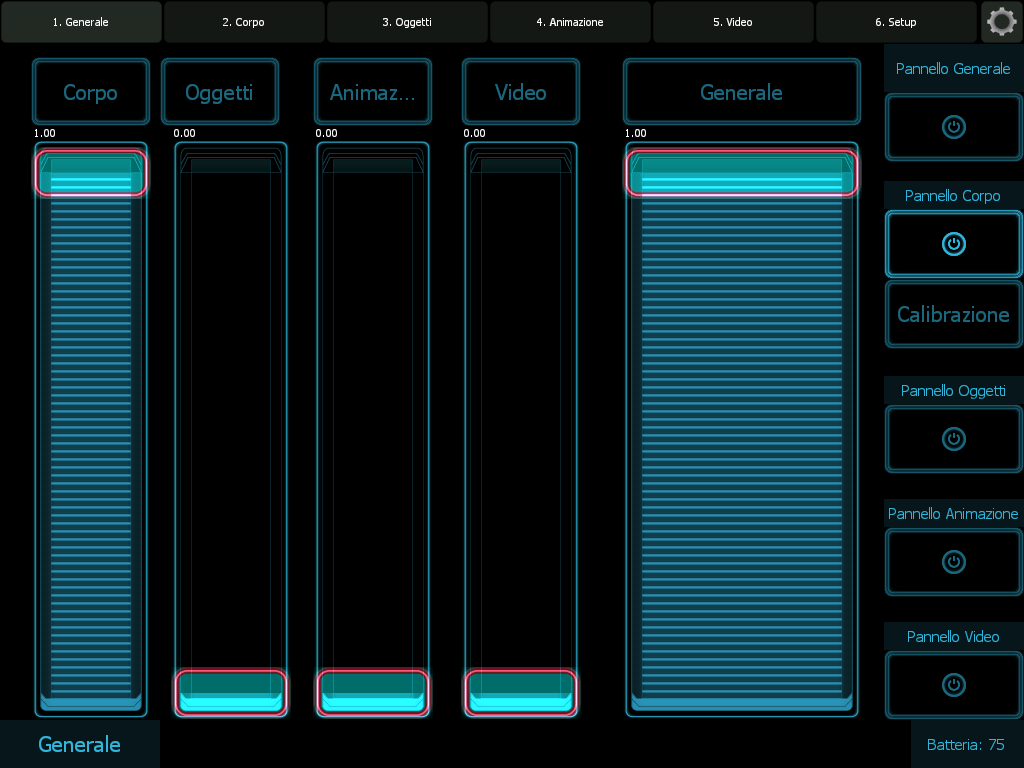Click the Corpo fader label button
Viewport: 1024px width, 768px height.
click(91, 91)
